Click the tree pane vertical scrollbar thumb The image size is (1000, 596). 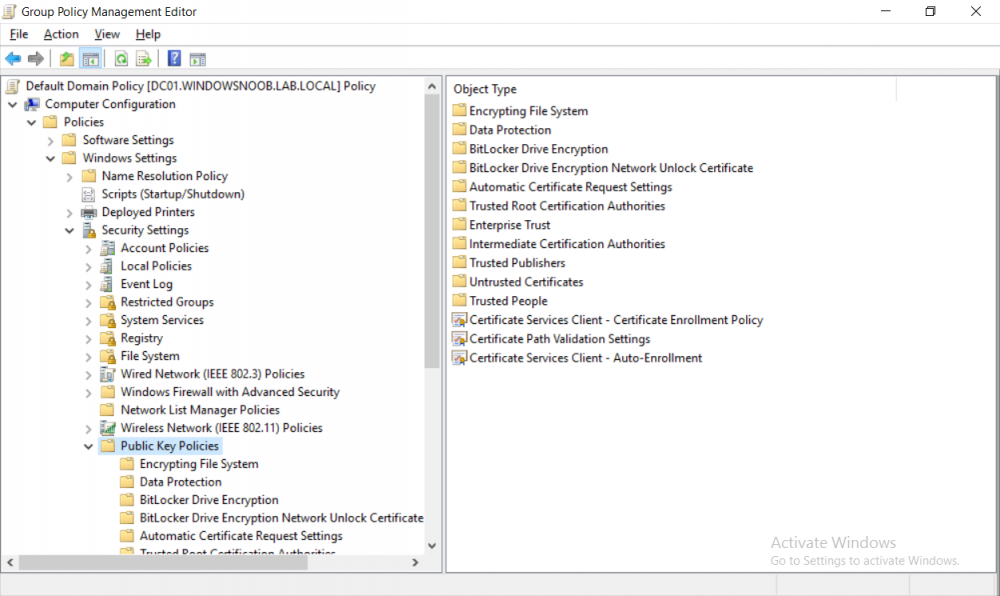tap(432, 231)
